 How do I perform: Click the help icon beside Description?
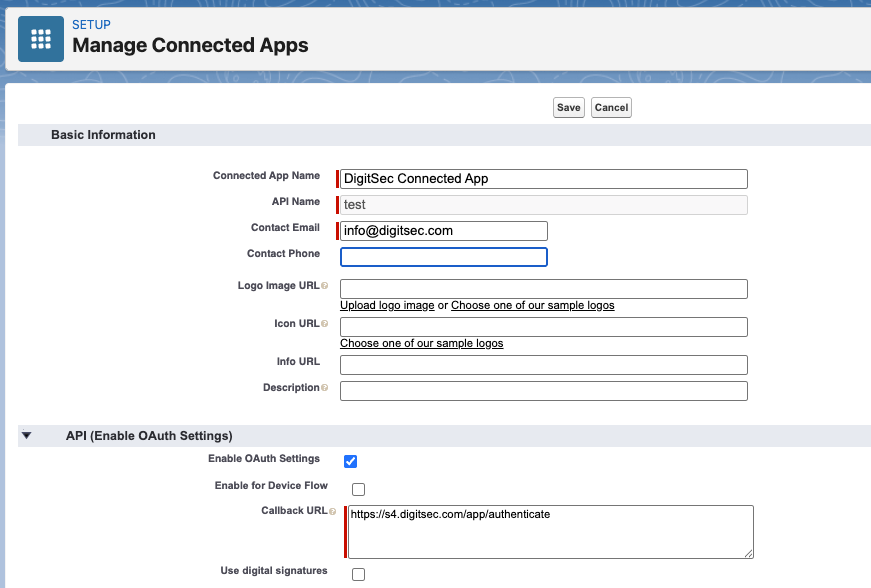pyautogui.click(x=324, y=388)
